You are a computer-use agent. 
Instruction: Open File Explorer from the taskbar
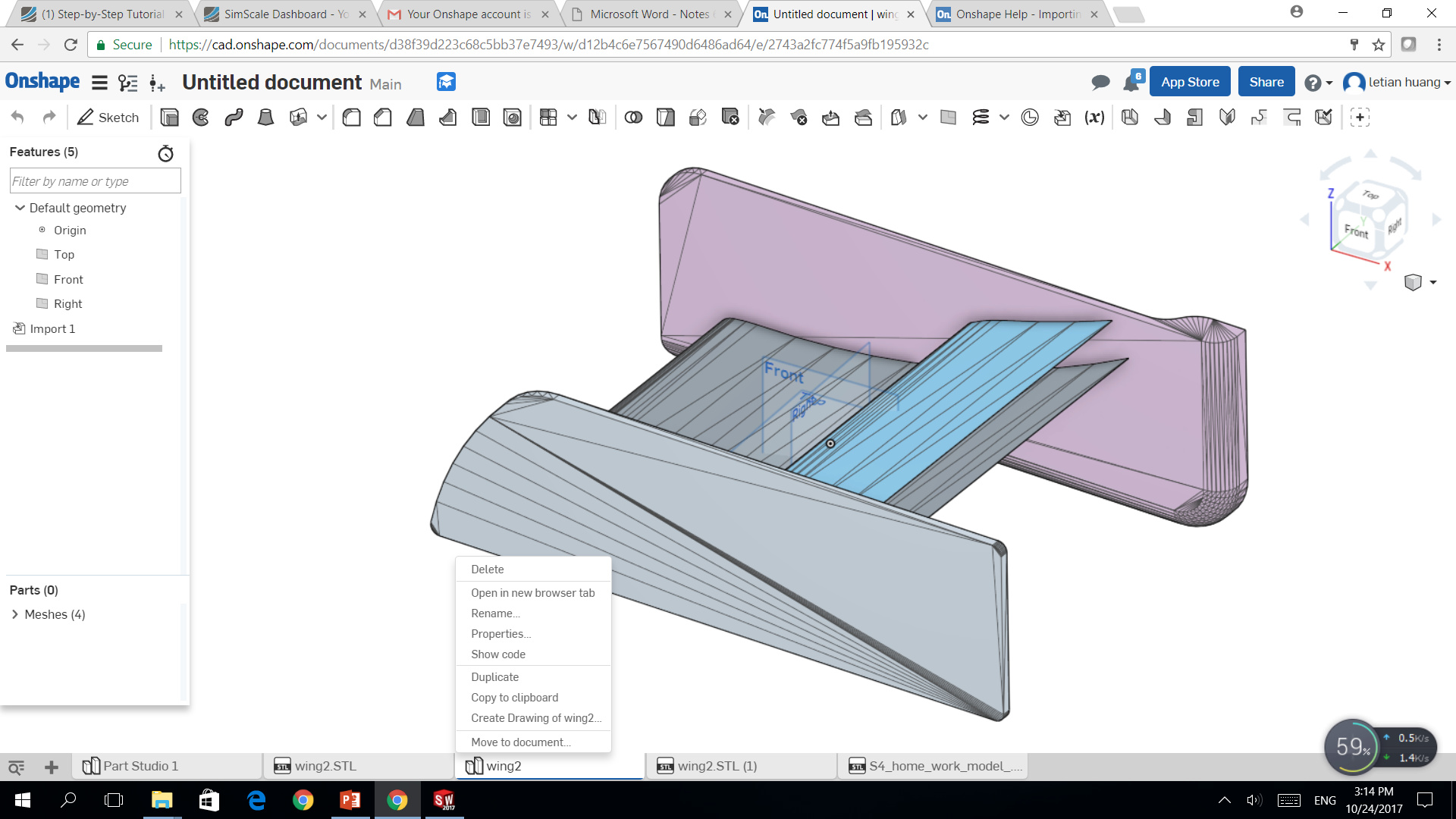[x=162, y=800]
